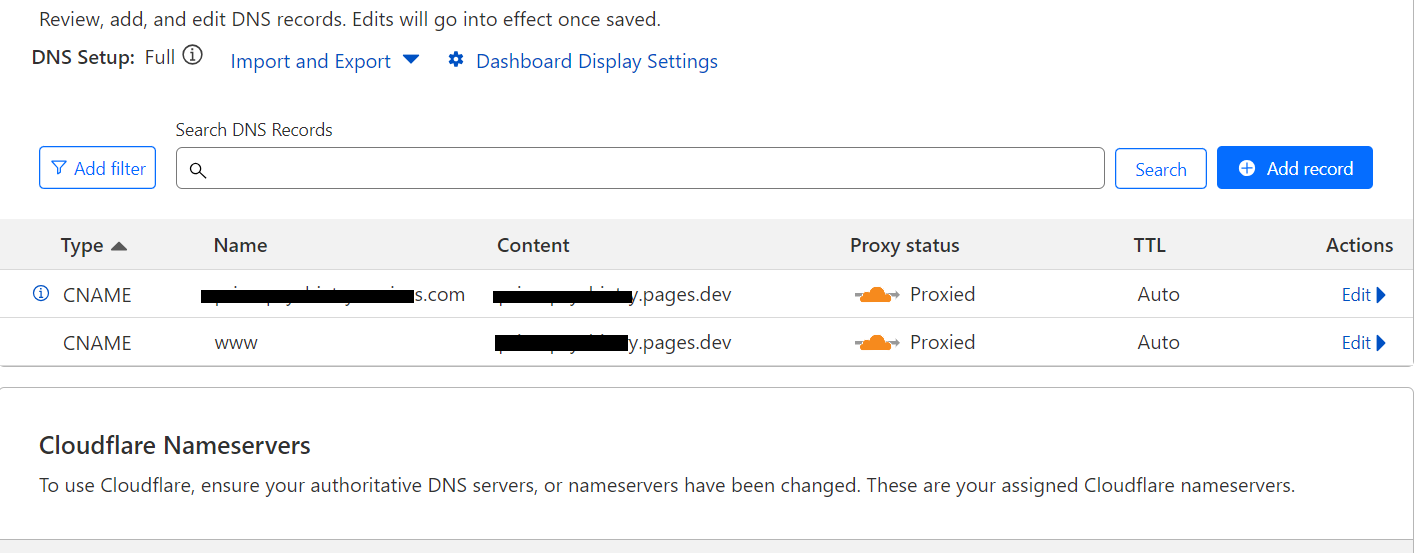Image resolution: width=1416 pixels, height=553 pixels.
Task: Select the www record name cell
Action: coord(236,342)
